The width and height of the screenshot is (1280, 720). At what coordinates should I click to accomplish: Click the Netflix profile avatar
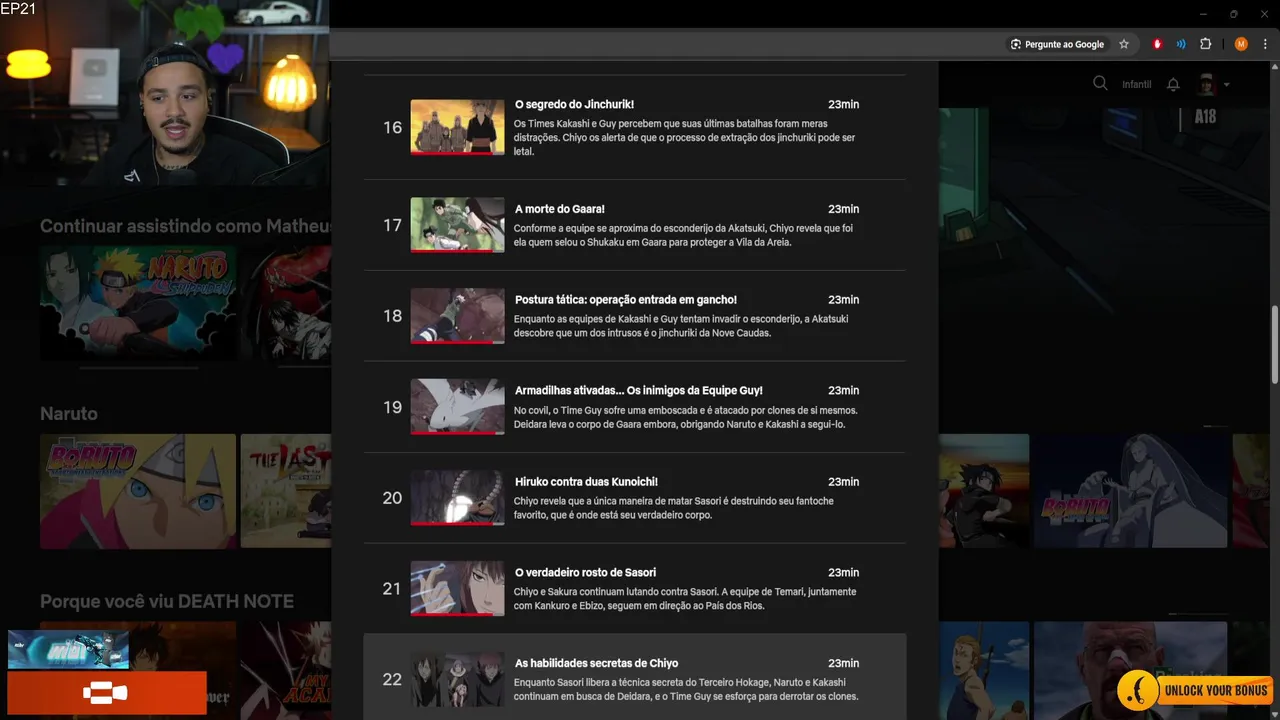[x=1207, y=84]
